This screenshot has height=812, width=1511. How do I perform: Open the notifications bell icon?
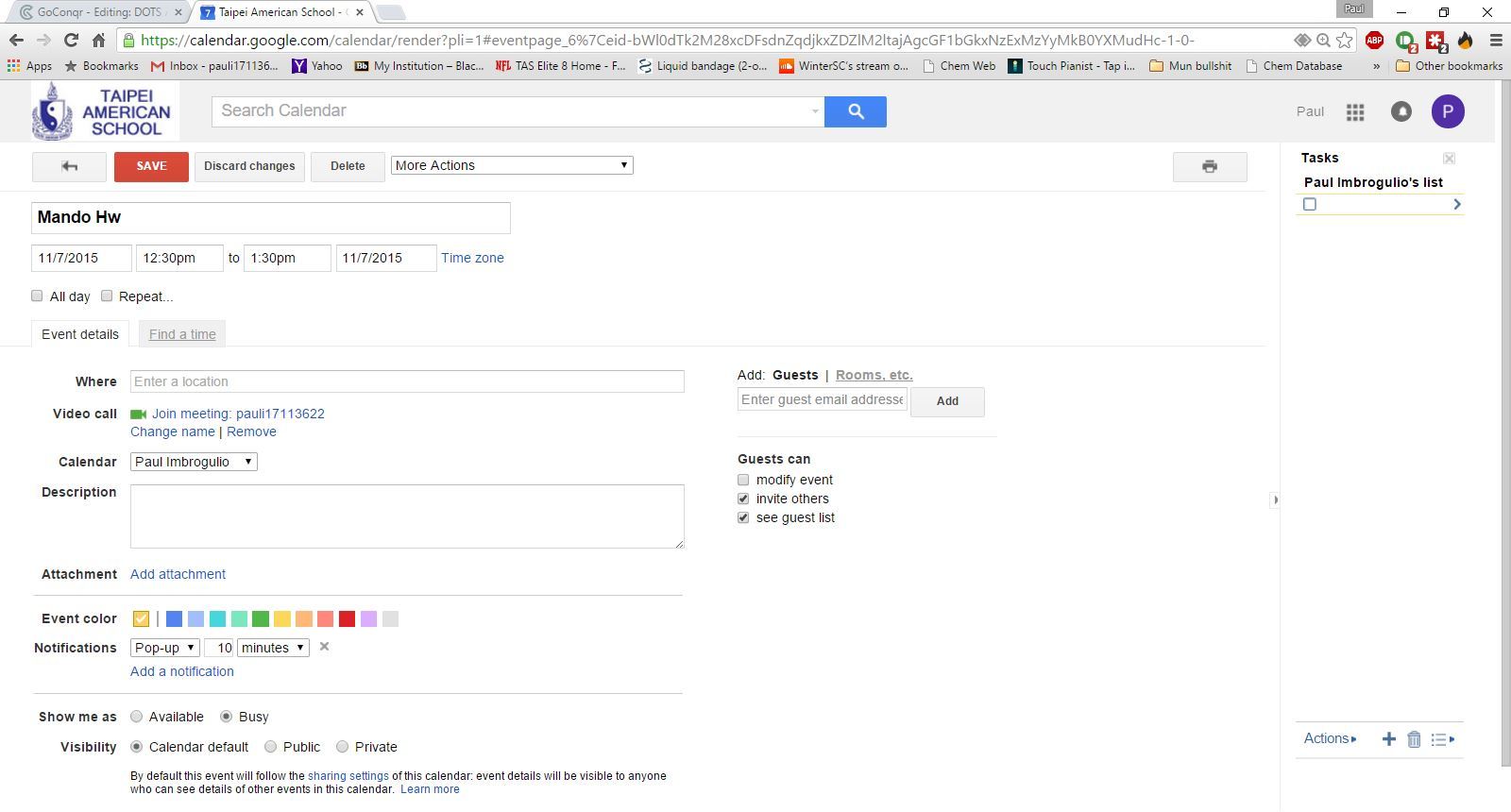(1401, 111)
